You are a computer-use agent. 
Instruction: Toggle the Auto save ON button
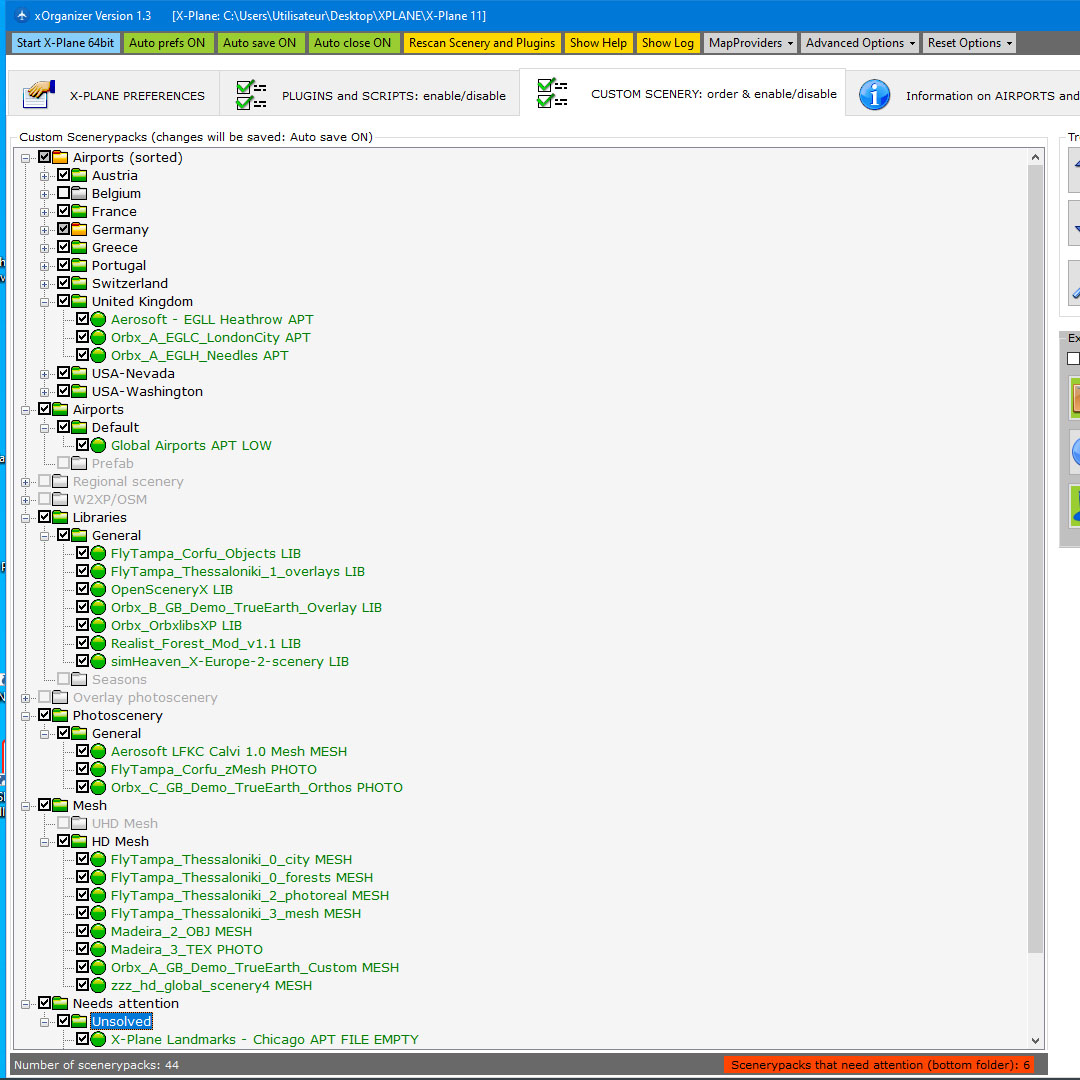260,43
